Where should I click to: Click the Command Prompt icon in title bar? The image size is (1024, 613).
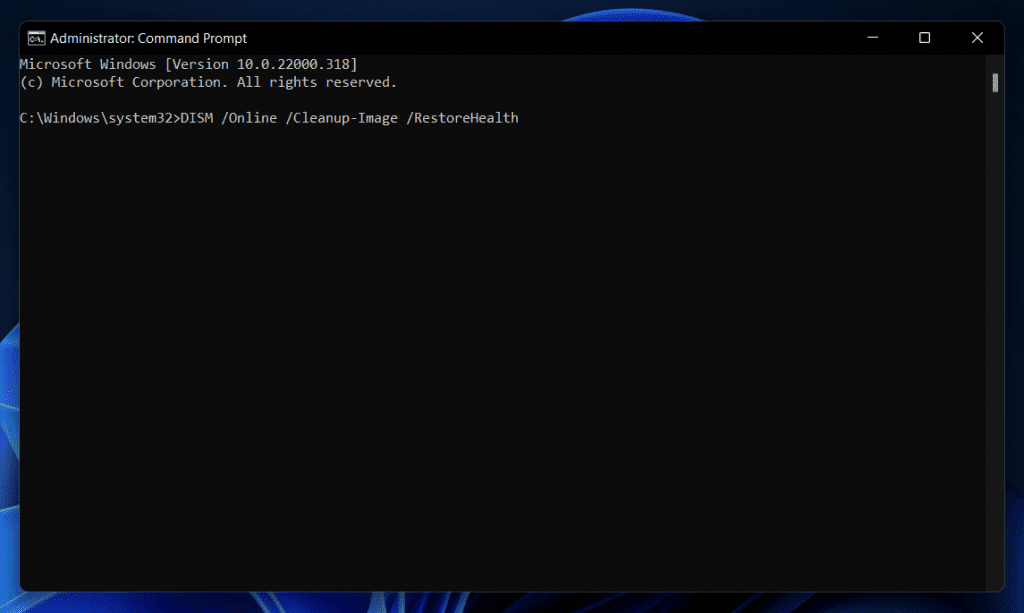[x=36, y=37]
